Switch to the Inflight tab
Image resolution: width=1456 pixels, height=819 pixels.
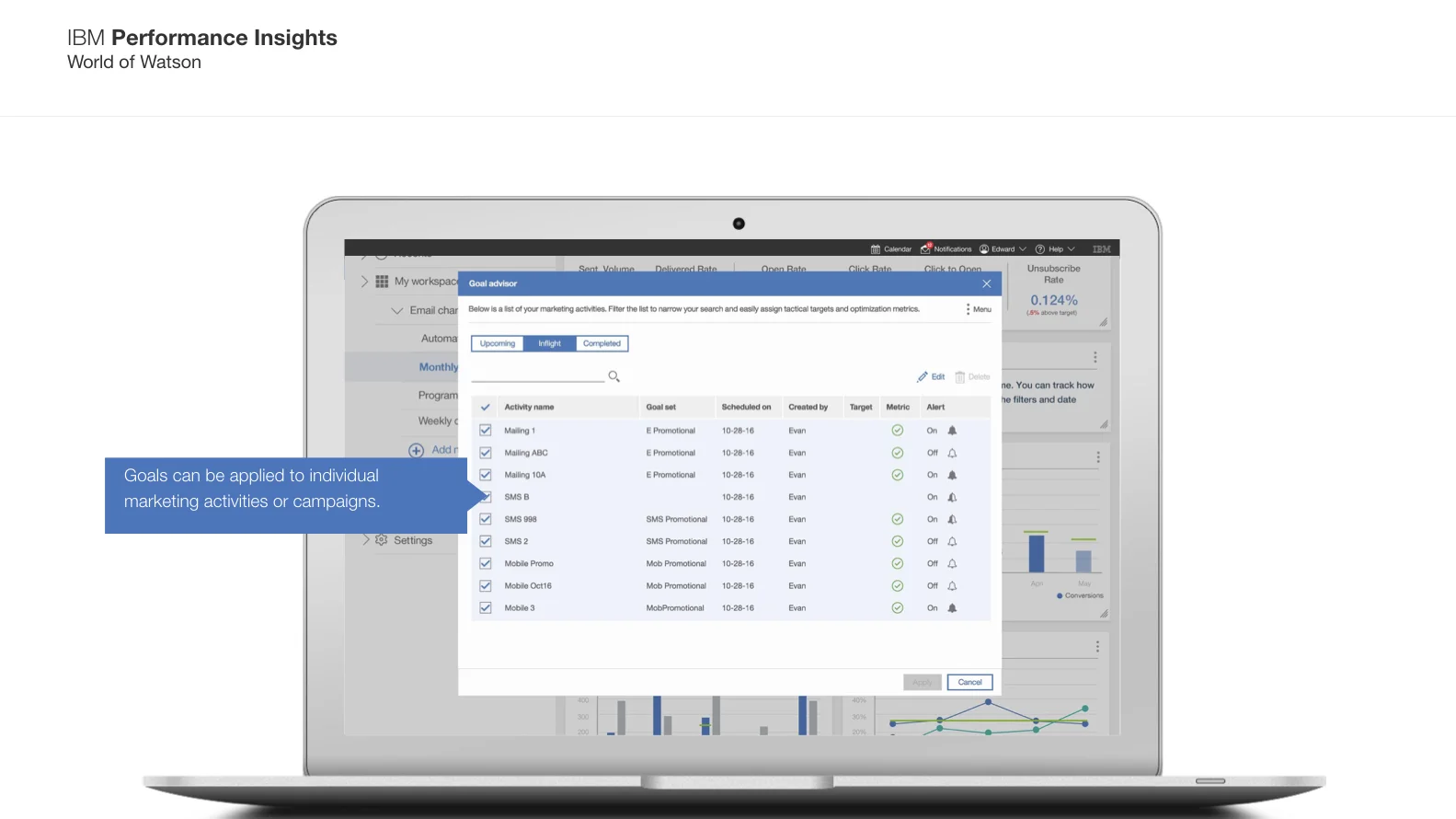[550, 343]
